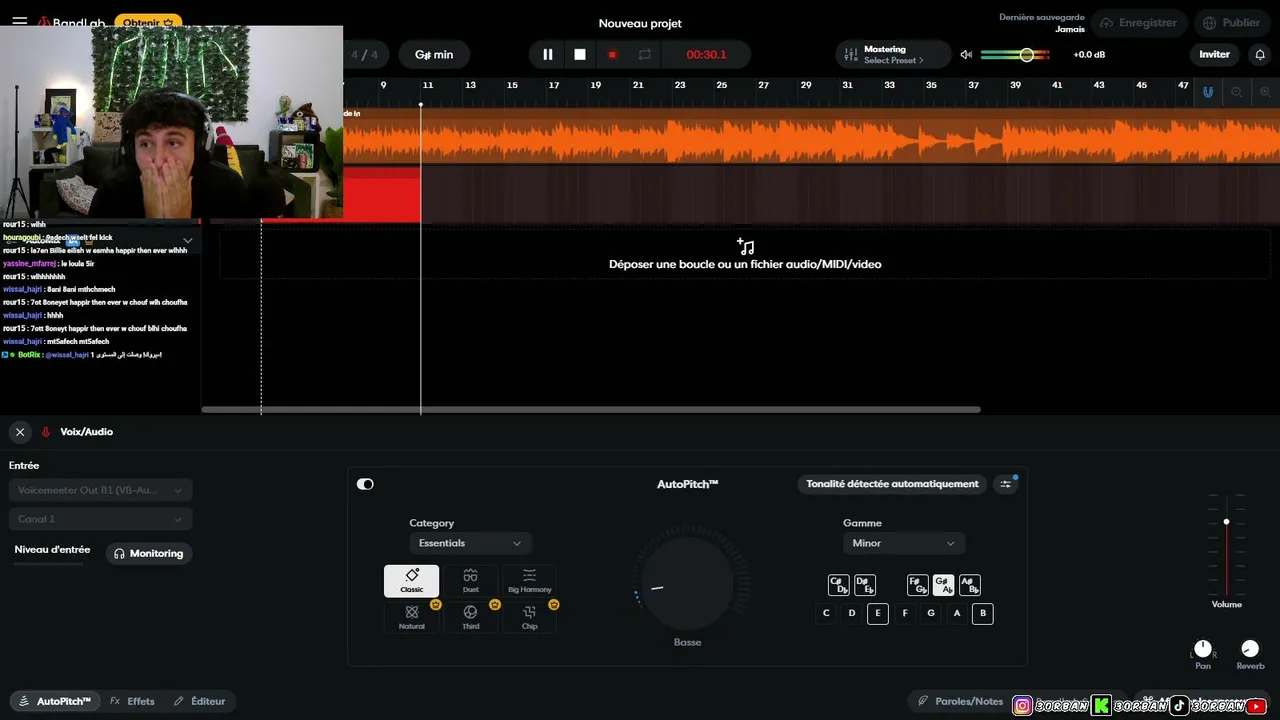Collapse the stream chat chevron
1280x720 pixels.
(x=187, y=240)
